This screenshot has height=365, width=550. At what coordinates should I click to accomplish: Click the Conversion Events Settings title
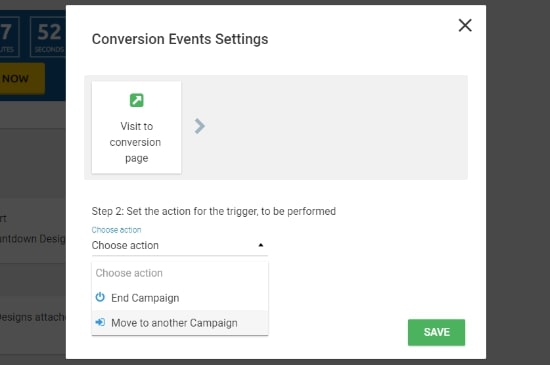coord(180,39)
